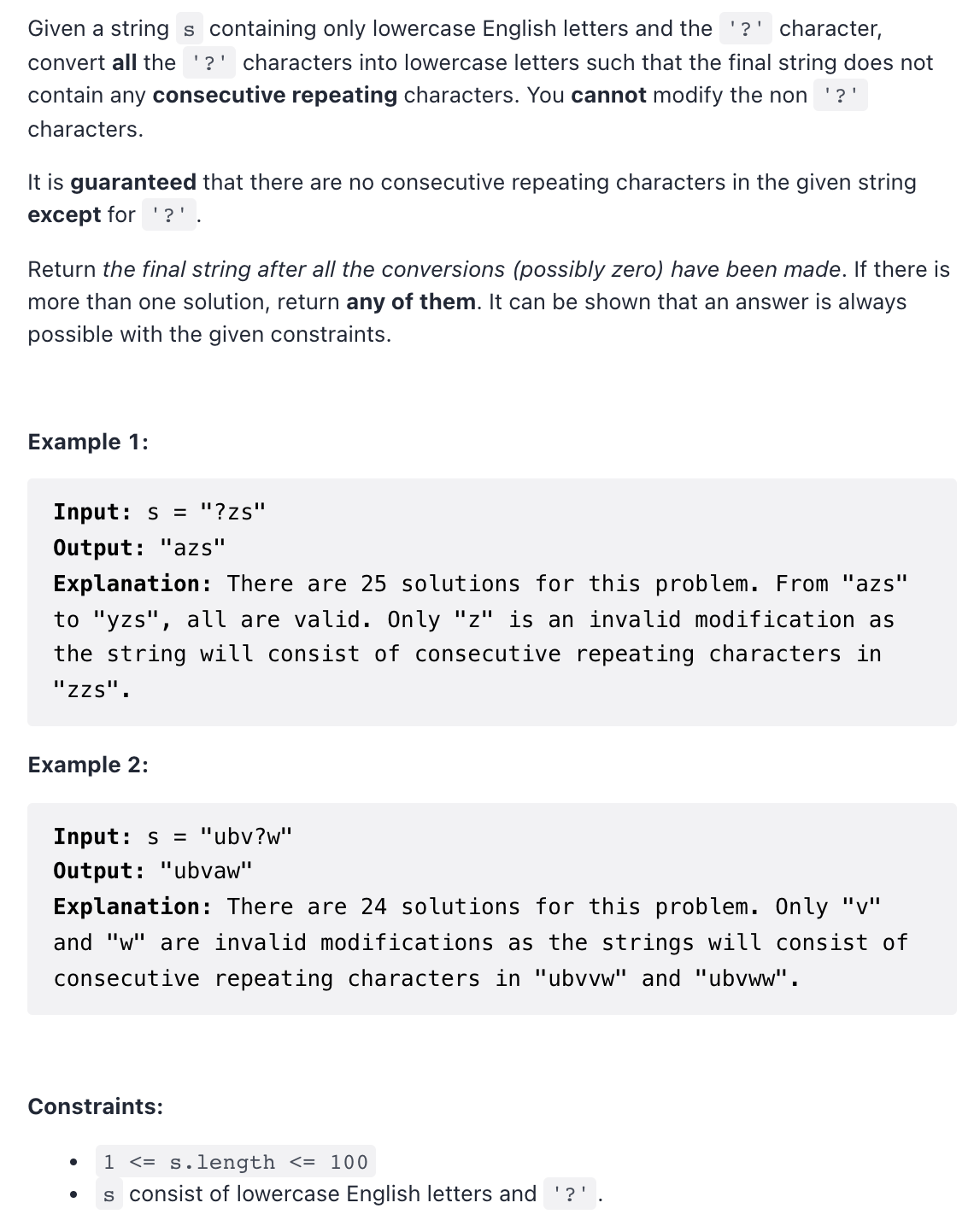
Task: Click the Example 2 input value "ubv?w"
Action: 246,836
